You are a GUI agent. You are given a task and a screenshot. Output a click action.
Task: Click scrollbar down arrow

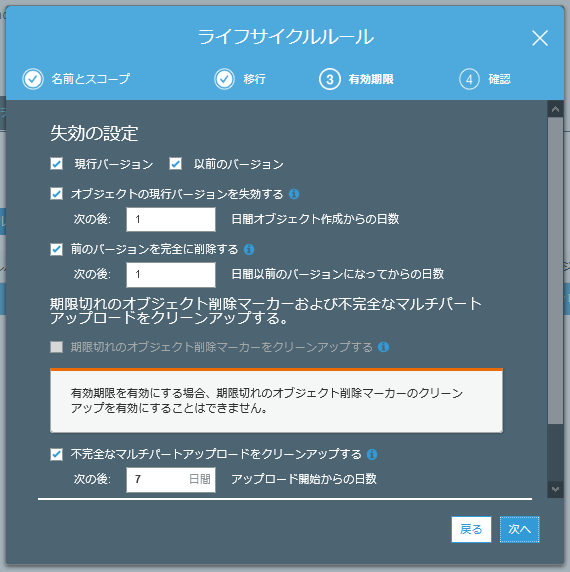[x=555, y=490]
